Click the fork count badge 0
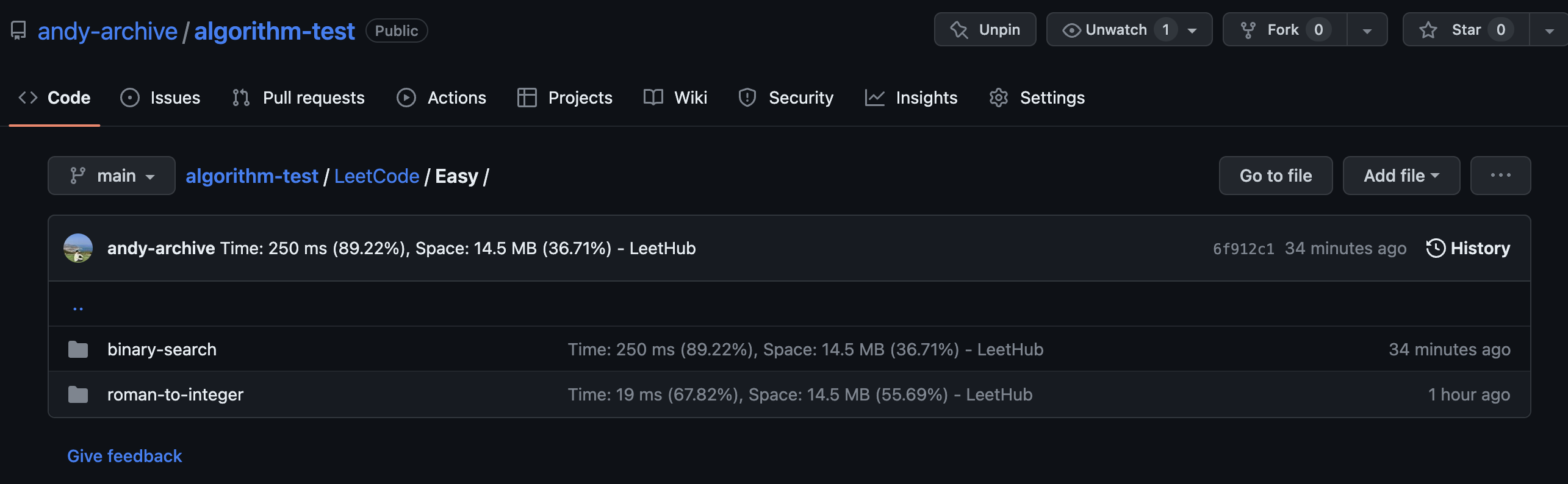1568x484 pixels. pos(1318,29)
